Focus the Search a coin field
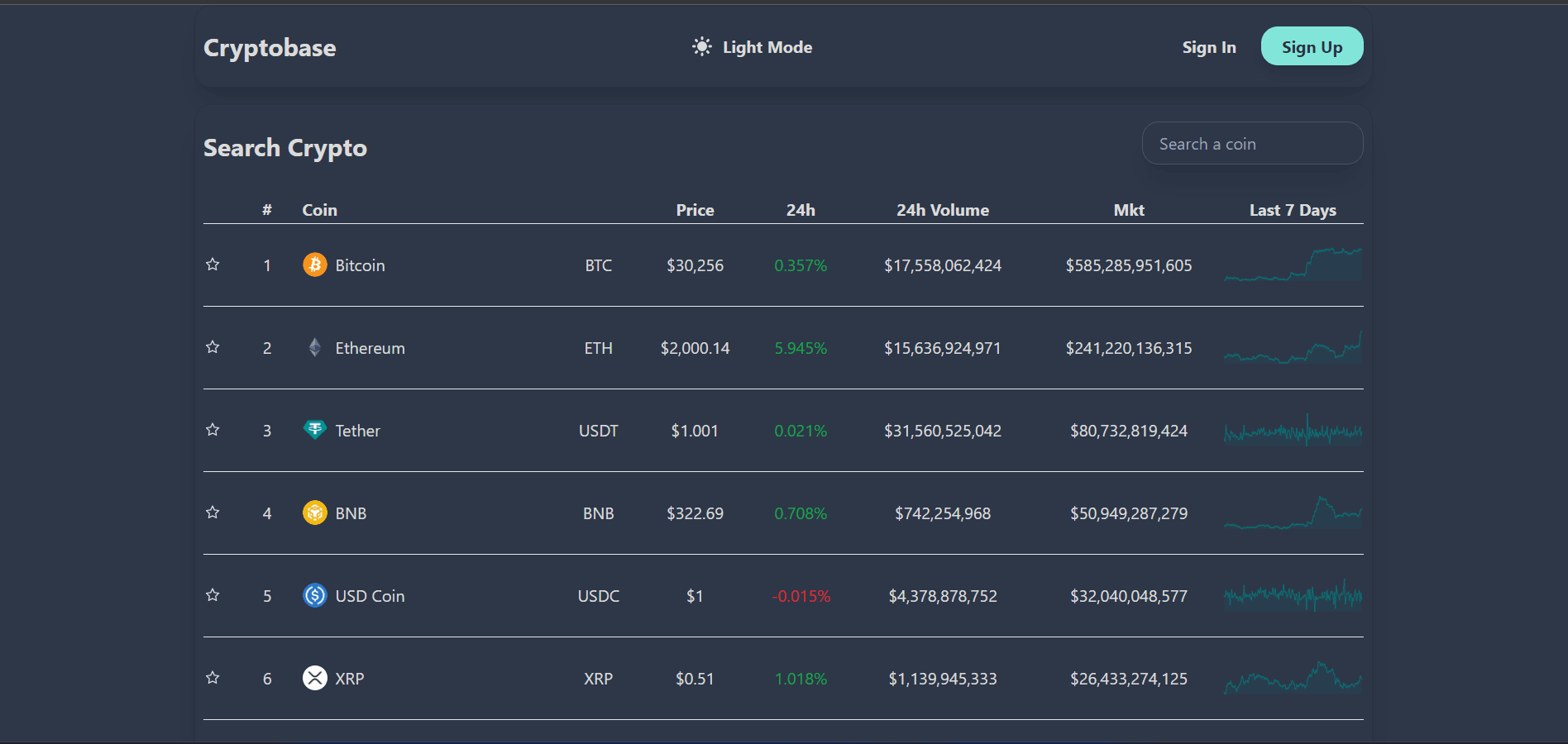1568x744 pixels. (x=1252, y=144)
